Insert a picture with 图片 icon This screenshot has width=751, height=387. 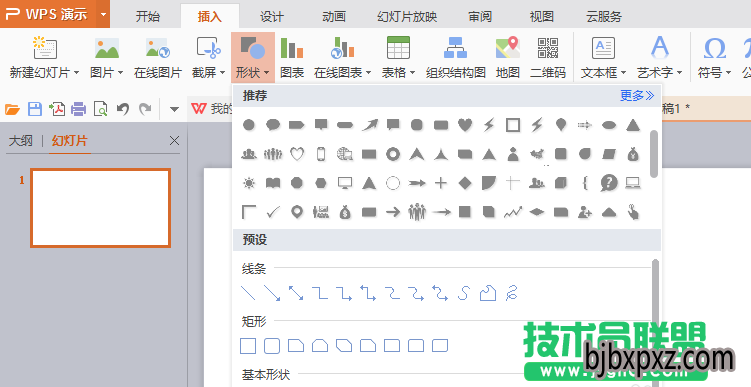pos(107,48)
